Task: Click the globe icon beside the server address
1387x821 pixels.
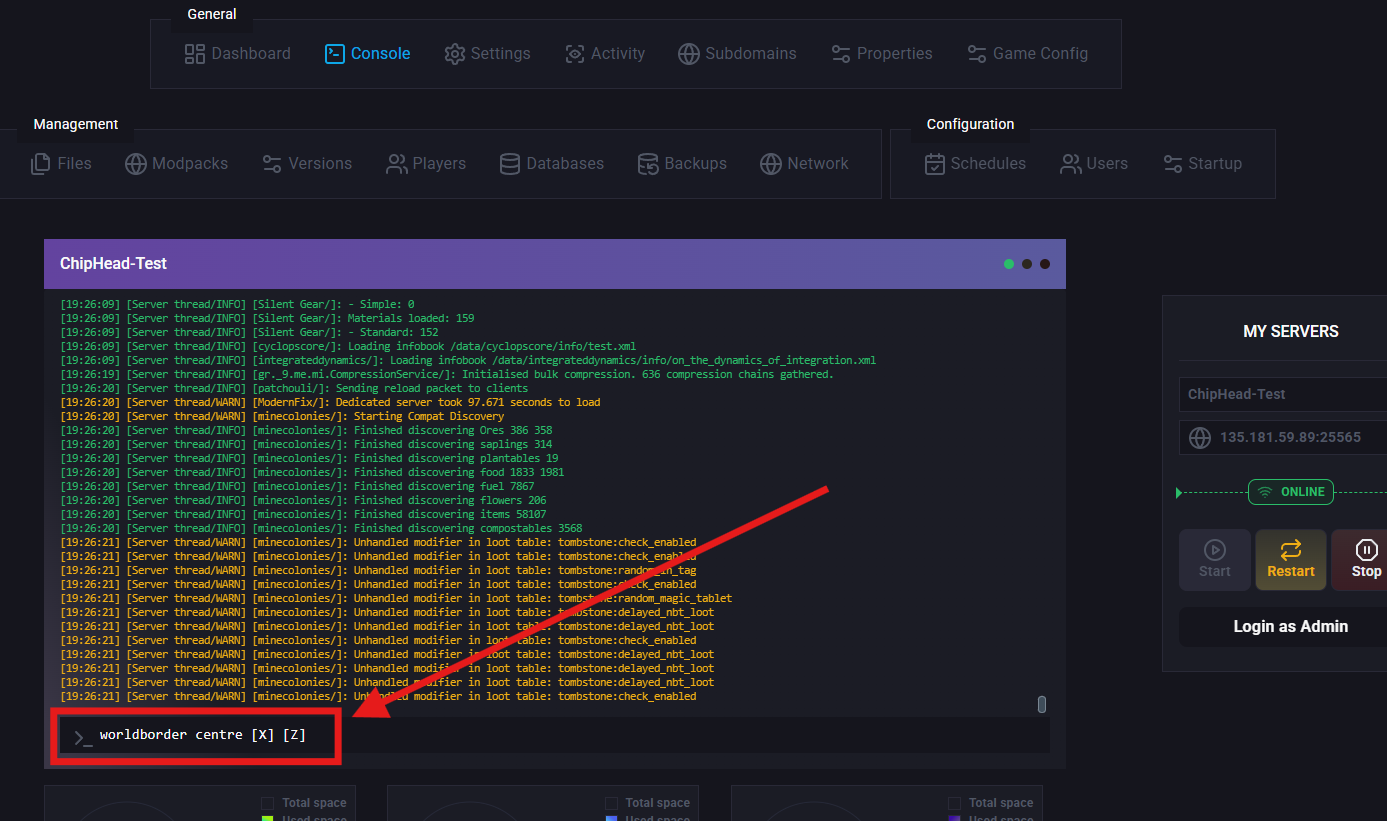Action: click(1200, 438)
